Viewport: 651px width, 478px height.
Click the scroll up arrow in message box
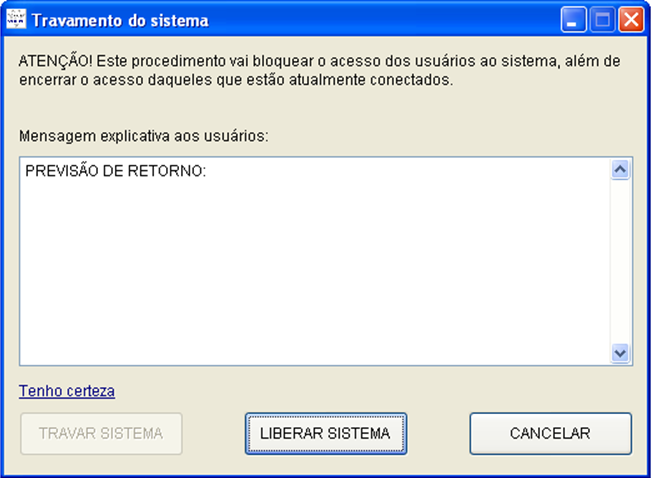(x=619, y=170)
